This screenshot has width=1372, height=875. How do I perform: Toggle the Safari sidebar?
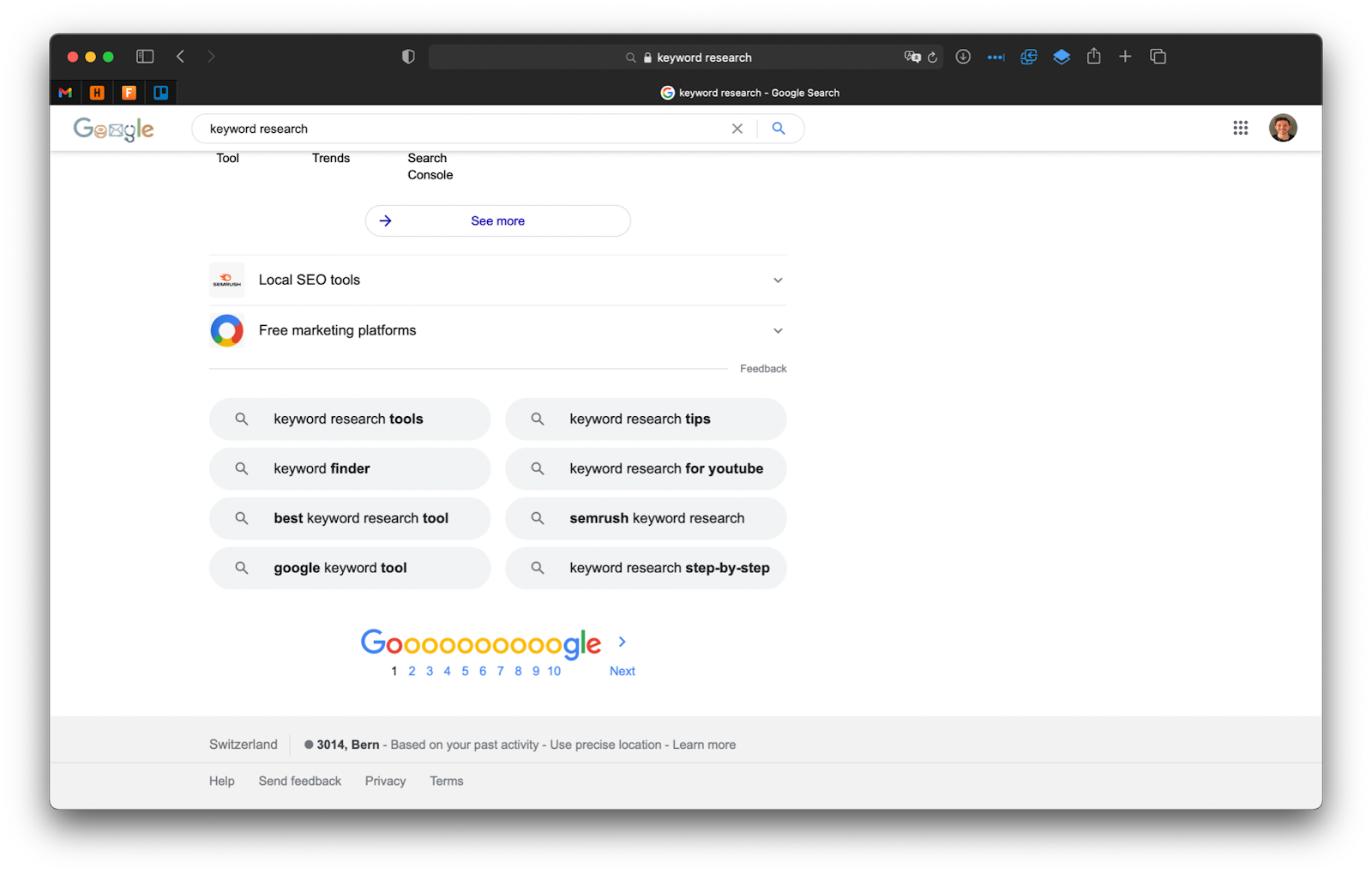145,57
